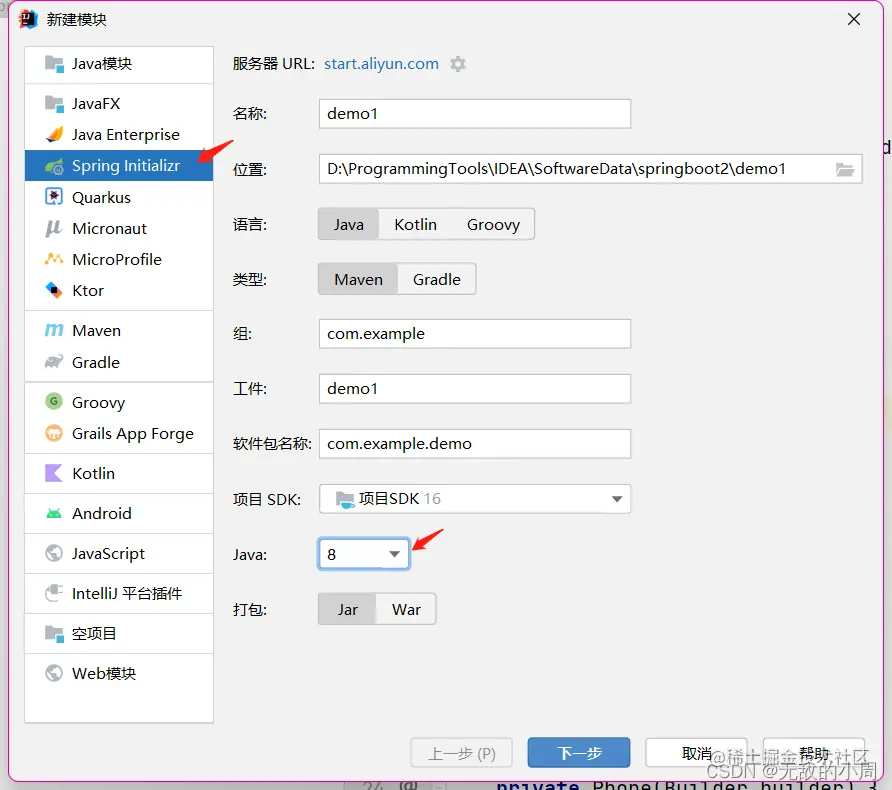Click the 取消 button

click(x=696, y=753)
